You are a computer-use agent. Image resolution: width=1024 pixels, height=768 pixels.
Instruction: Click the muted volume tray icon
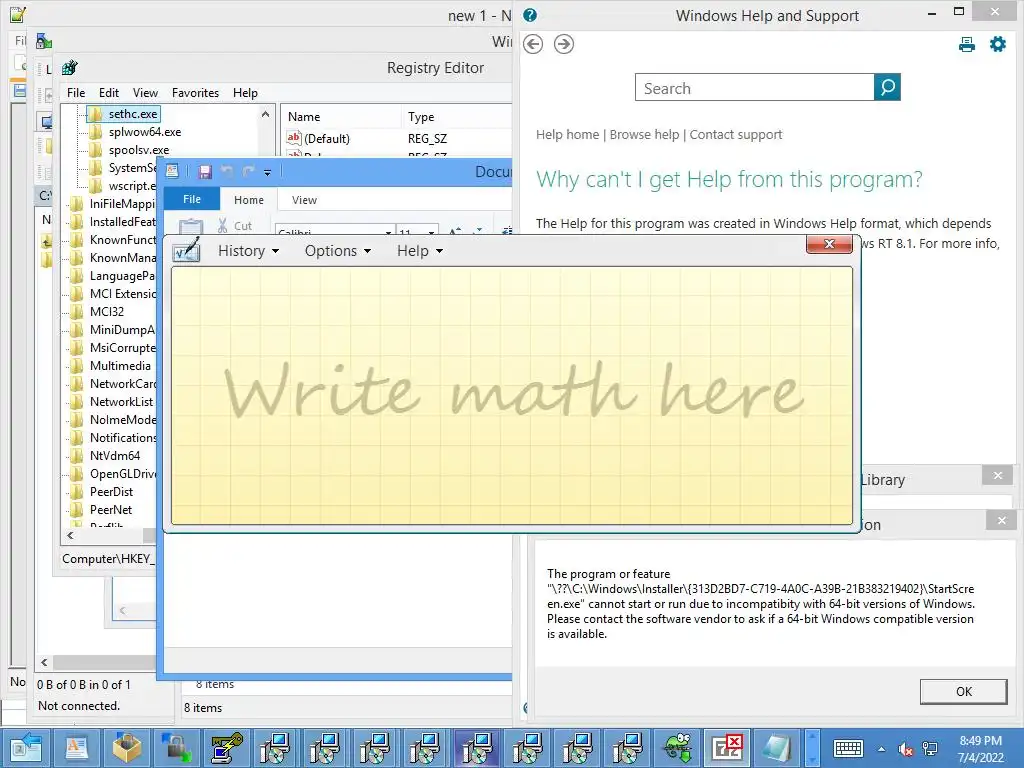pyautogui.click(x=906, y=749)
